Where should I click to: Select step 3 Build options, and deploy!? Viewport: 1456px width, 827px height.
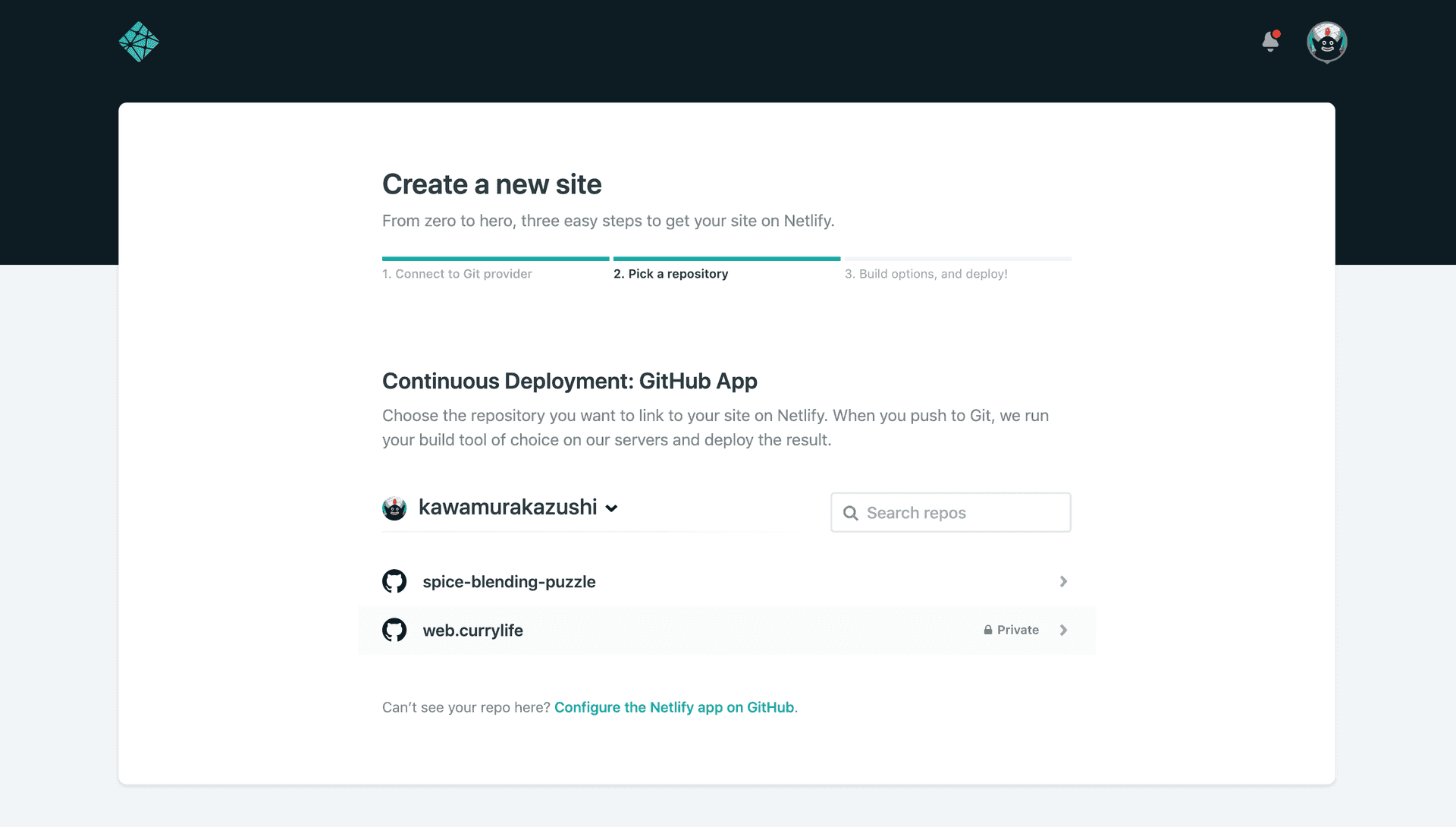tap(926, 274)
